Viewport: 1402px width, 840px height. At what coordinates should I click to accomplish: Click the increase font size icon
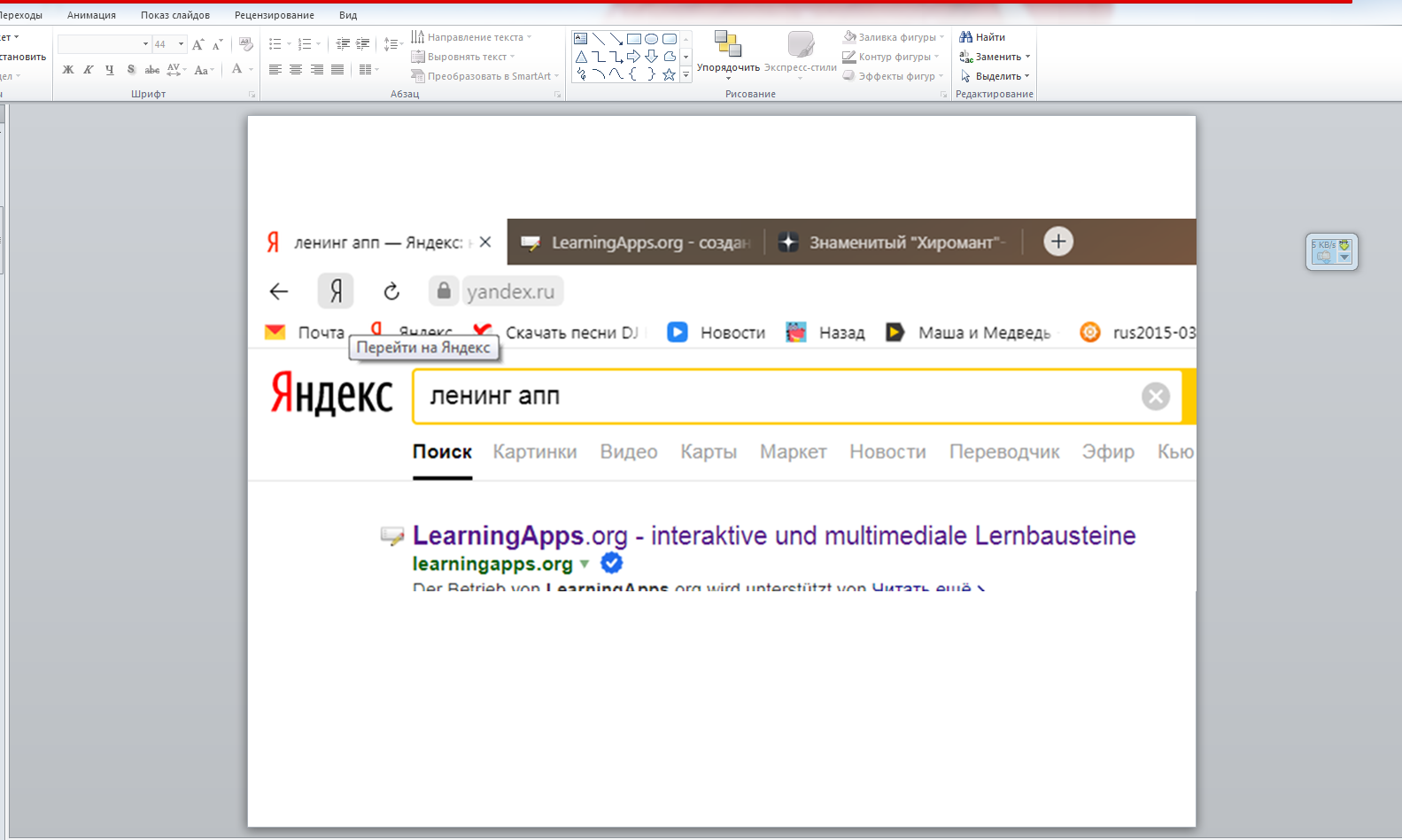click(198, 44)
